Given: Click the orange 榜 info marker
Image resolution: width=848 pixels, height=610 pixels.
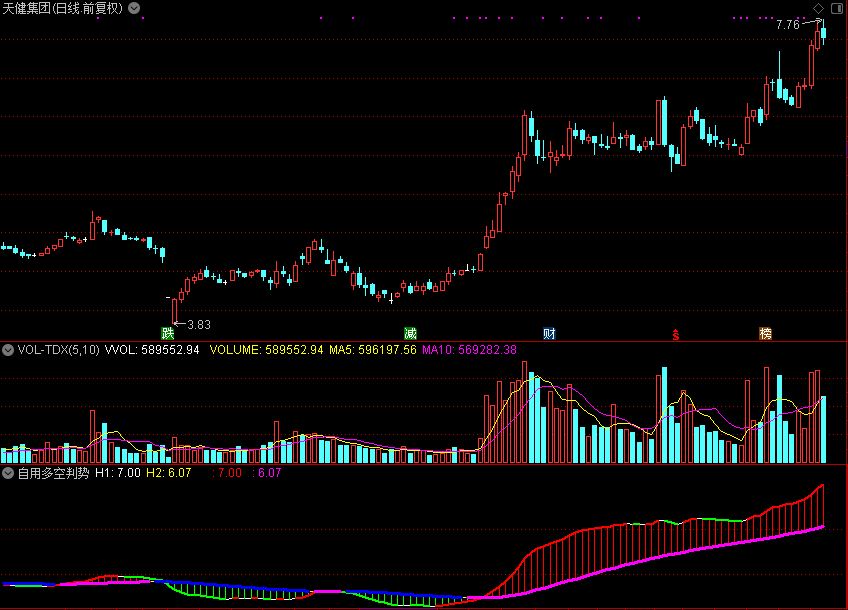Looking at the screenshot, I should point(765,334).
